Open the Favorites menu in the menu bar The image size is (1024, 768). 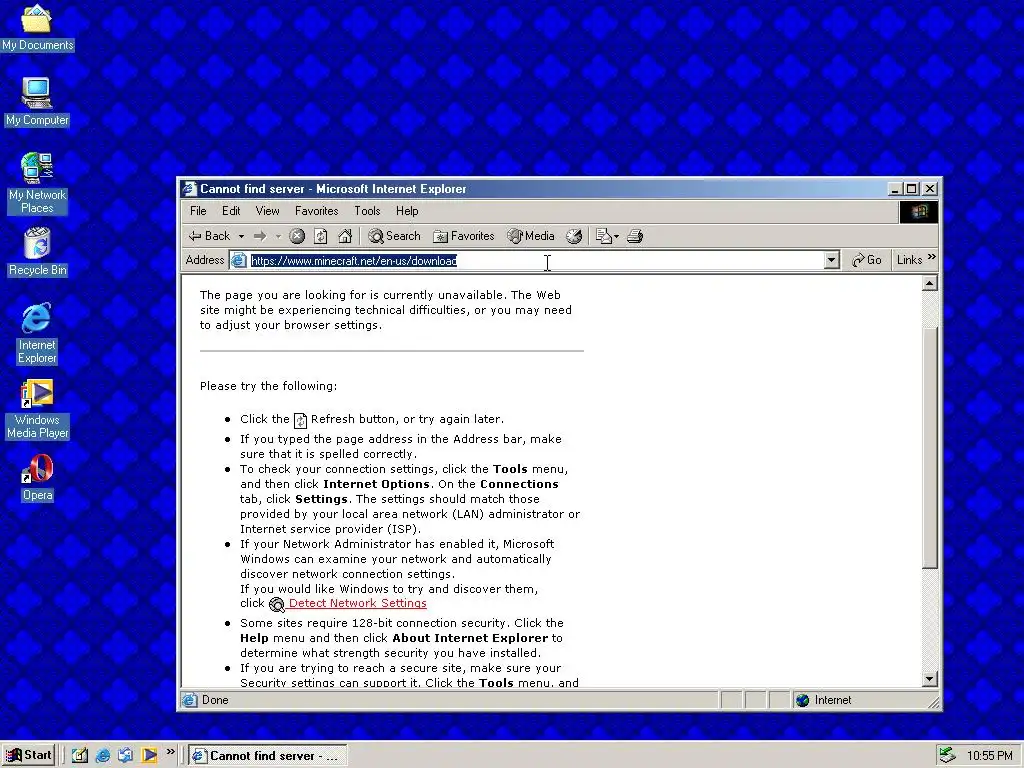(x=317, y=211)
